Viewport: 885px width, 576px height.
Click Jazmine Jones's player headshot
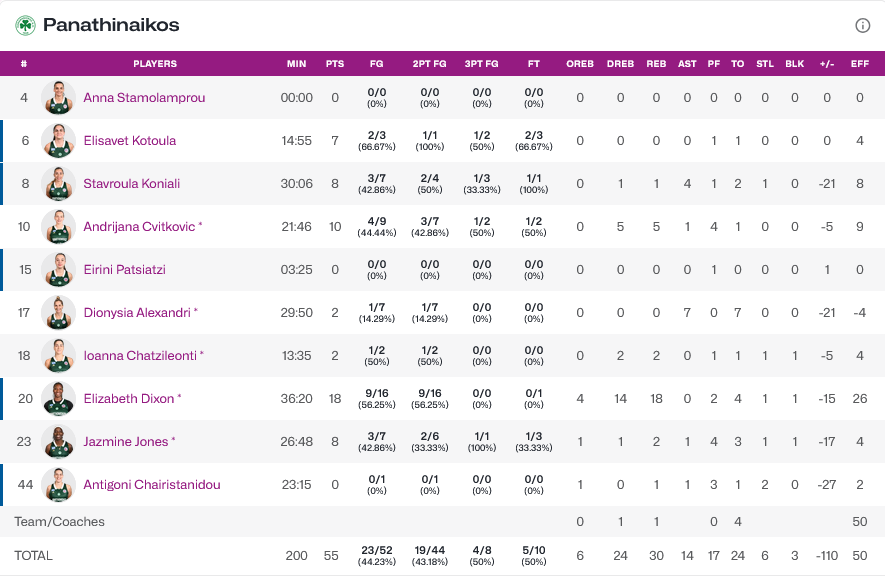(x=59, y=442)
